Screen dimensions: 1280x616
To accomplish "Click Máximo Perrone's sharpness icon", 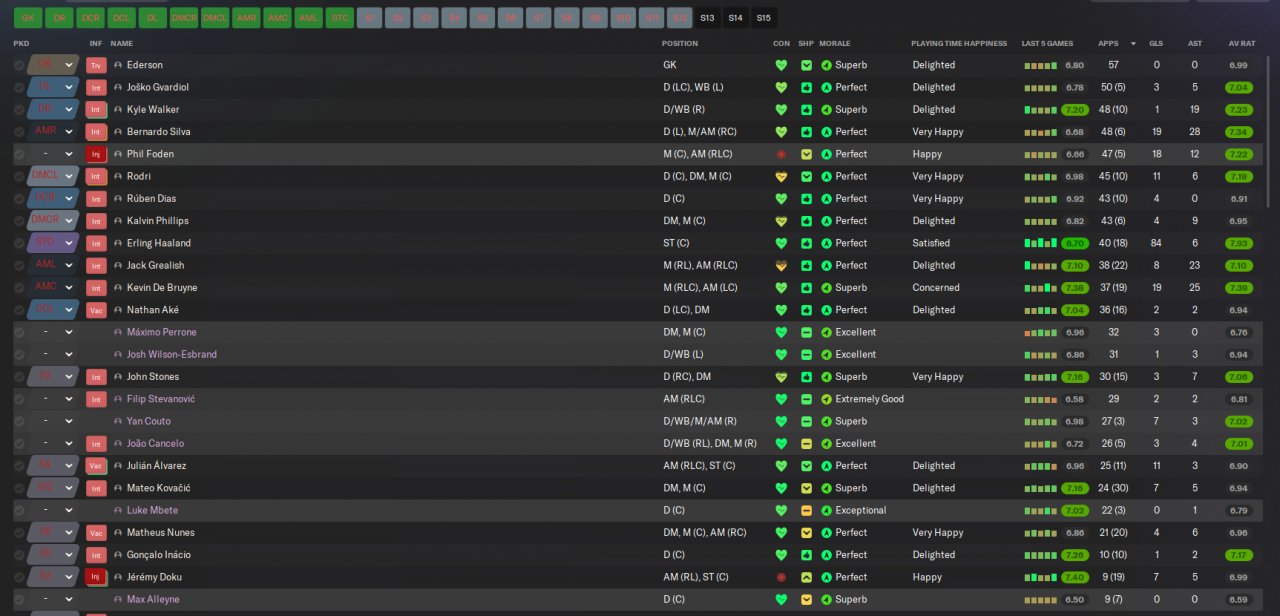I will point(806,332).
